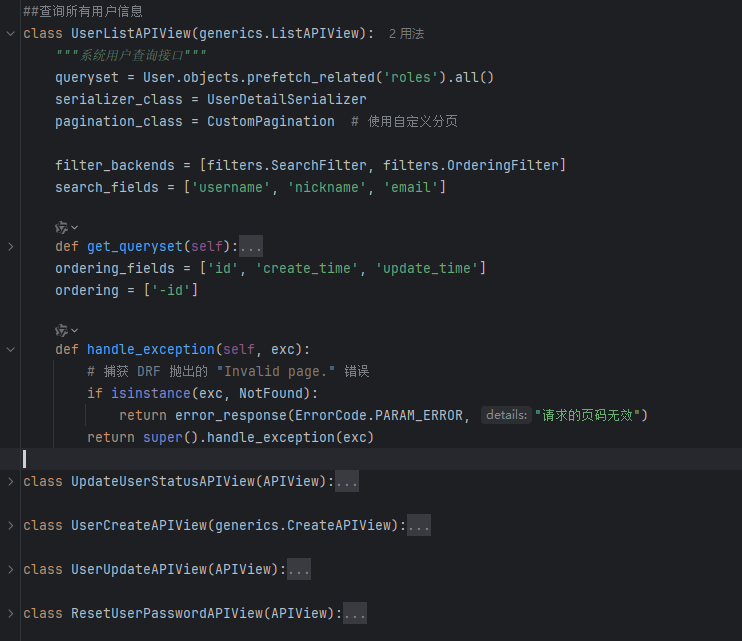Click generics.ListAPIView base class

[x=279, y=34]
